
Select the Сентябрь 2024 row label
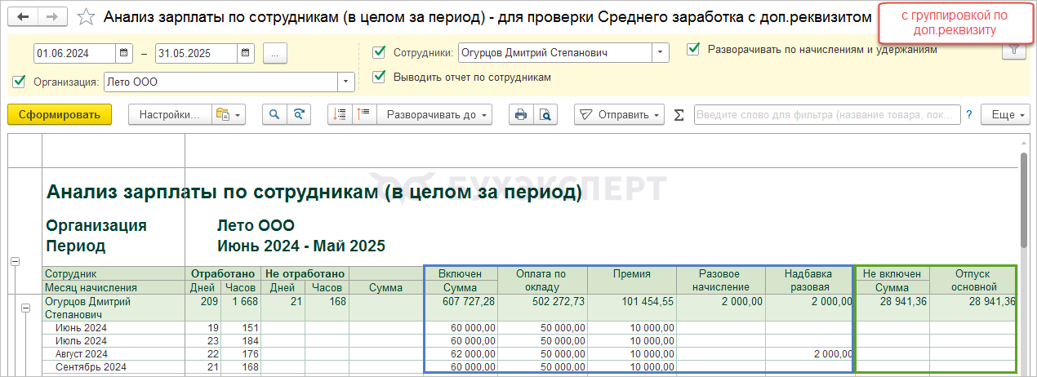pyautogui.click(x=91, y=366)
